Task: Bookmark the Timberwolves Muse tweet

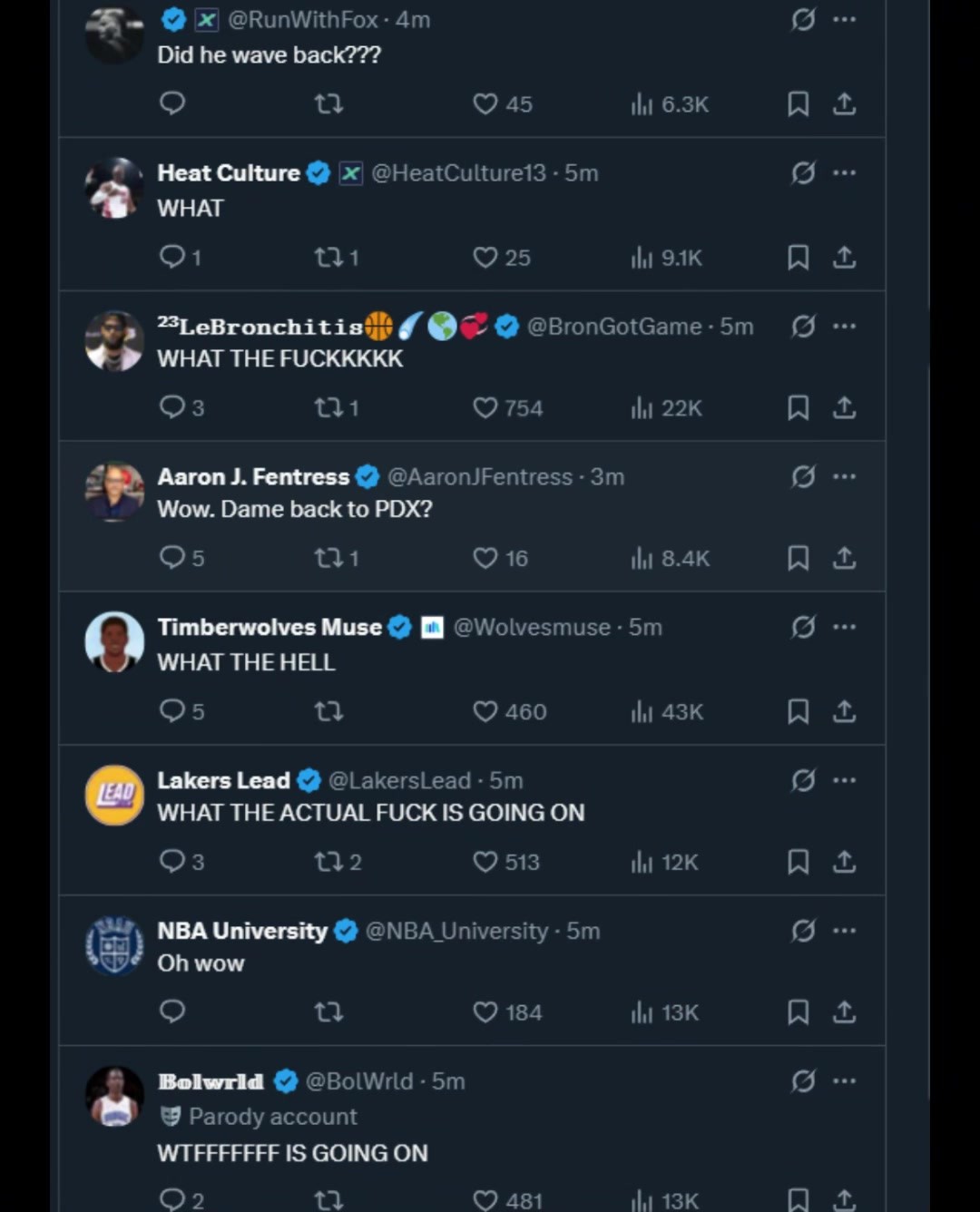Action: point(798,711)
